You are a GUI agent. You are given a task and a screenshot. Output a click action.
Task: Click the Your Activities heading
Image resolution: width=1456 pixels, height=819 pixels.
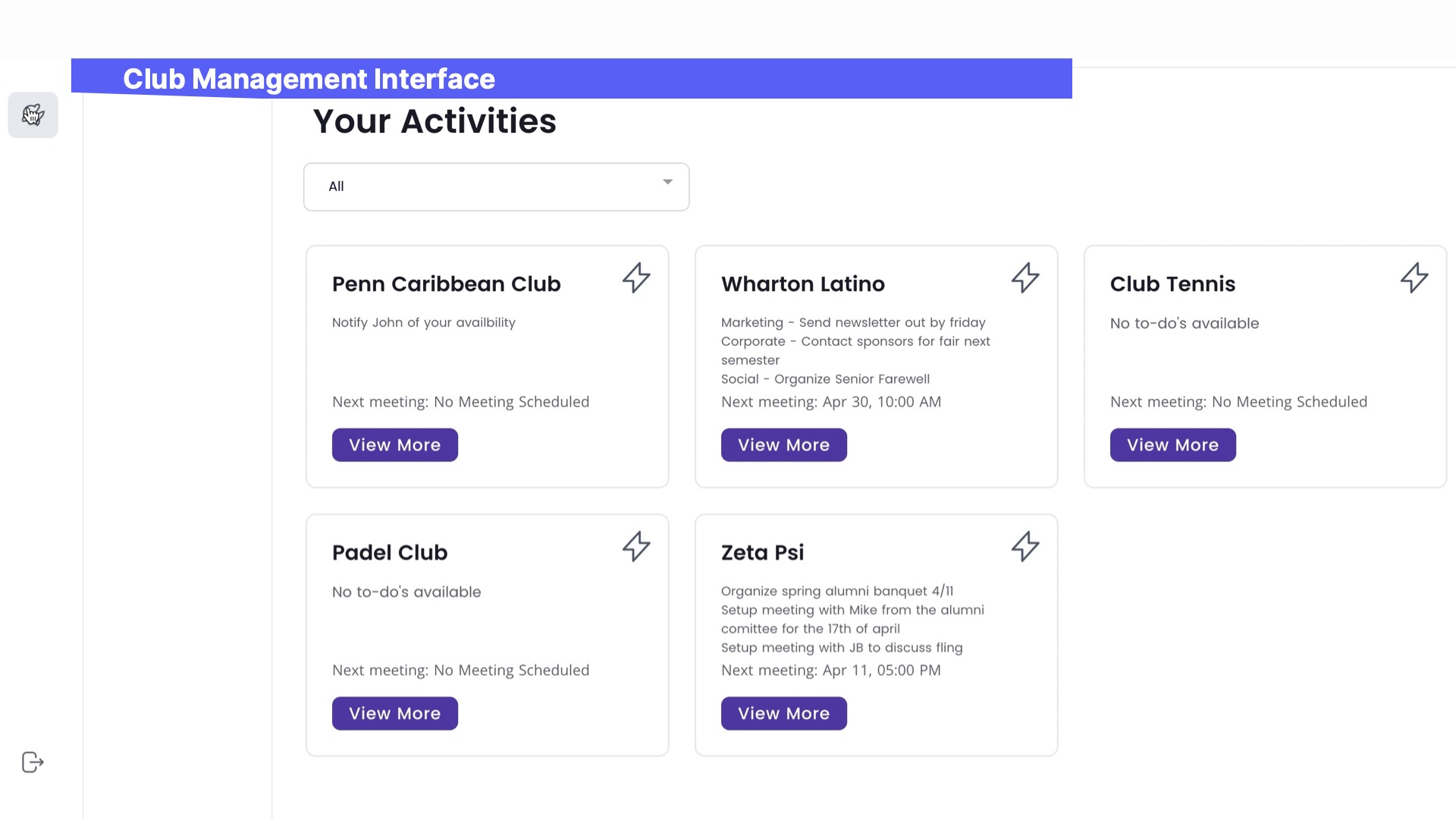point(435,121)
